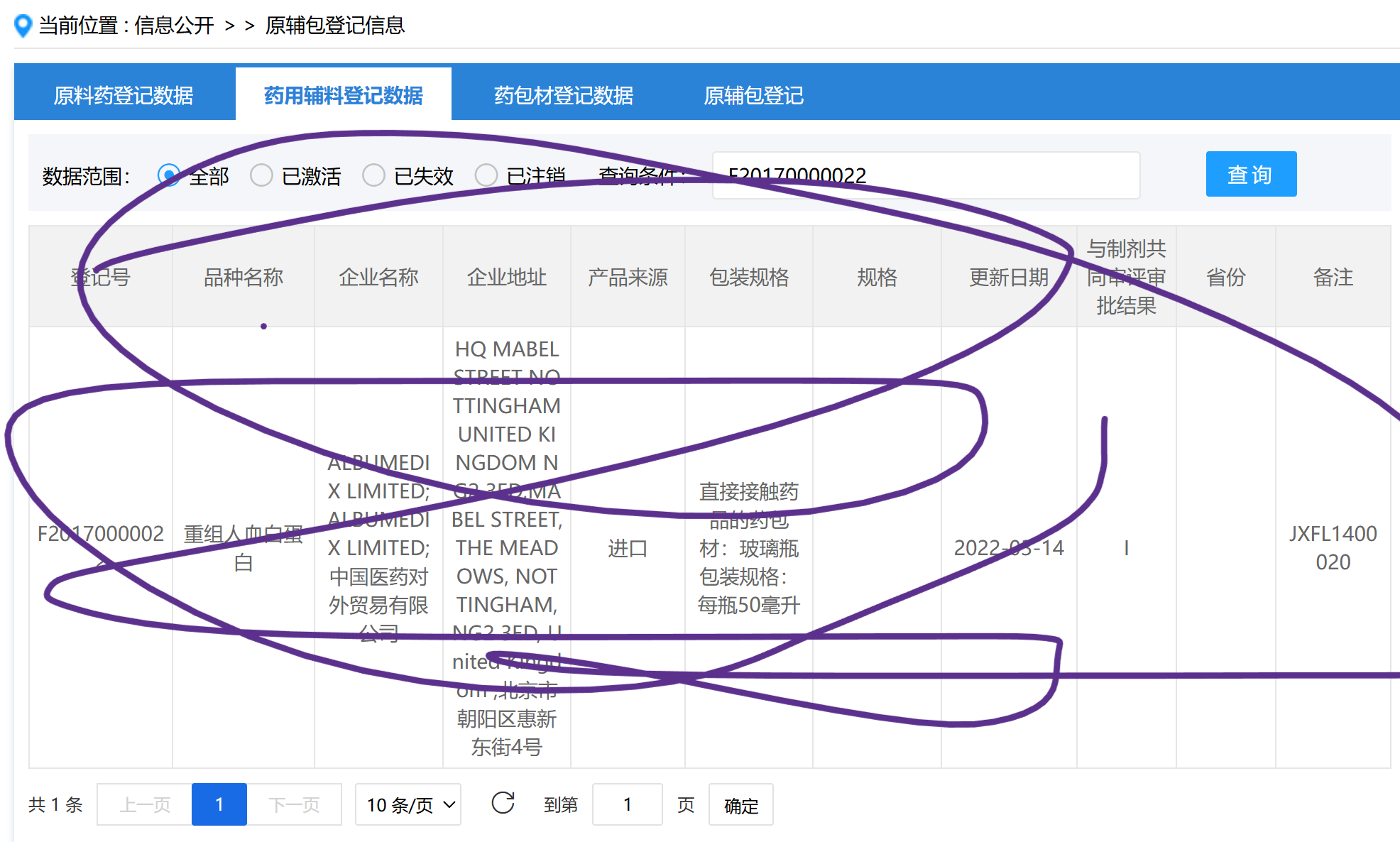Click the 上一页 previous page button
This screenshot has width=1400, height=842.
(x=145, y=804)
